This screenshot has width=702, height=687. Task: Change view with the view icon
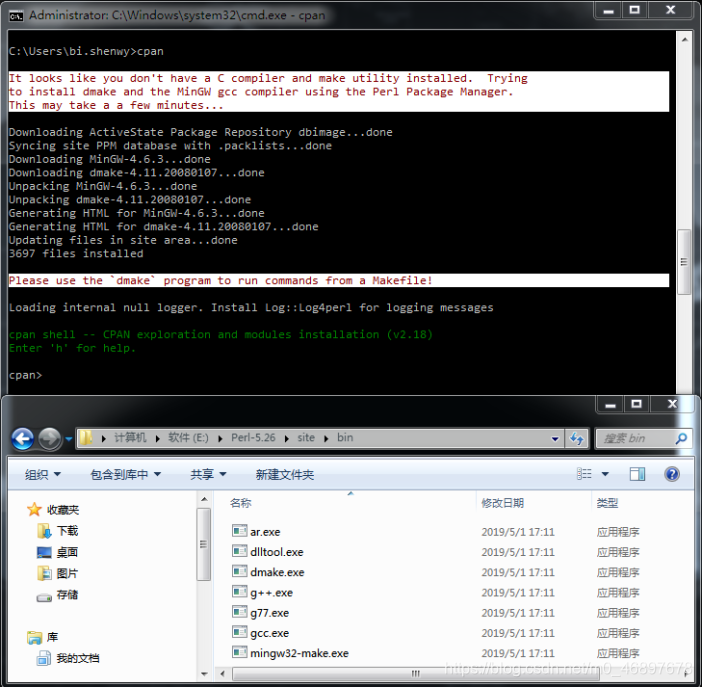[584, 474]
